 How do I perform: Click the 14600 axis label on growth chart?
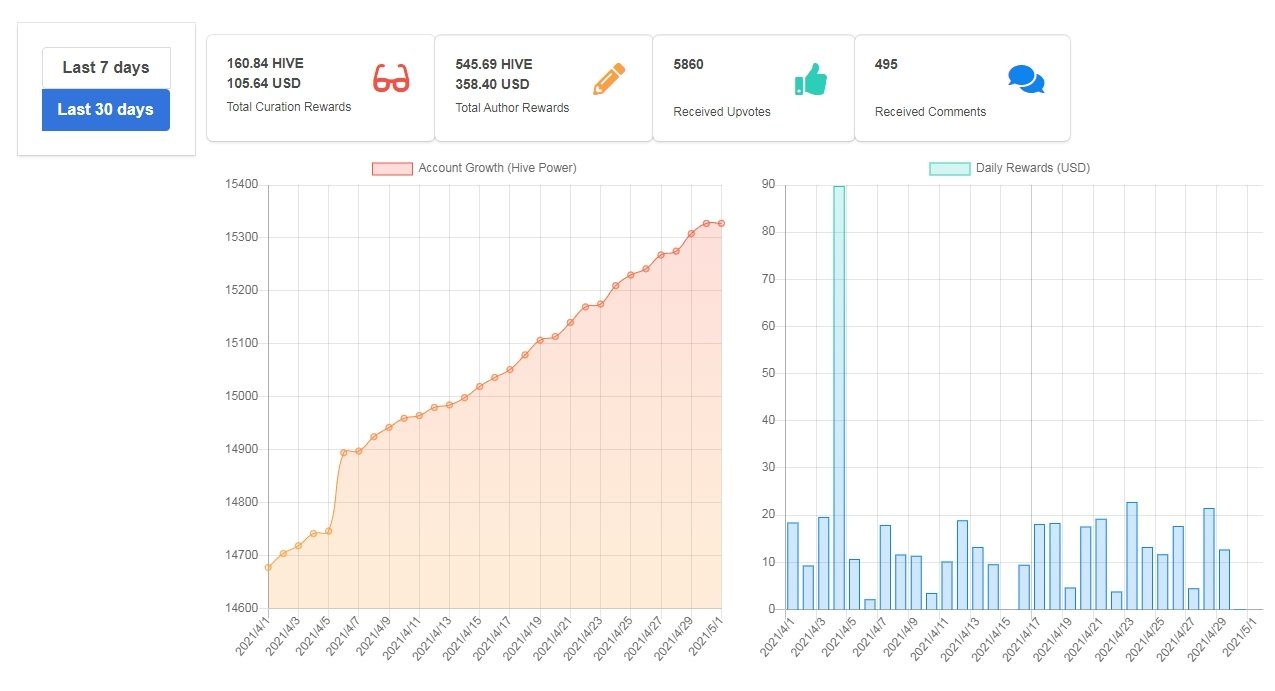click(244, 608)
